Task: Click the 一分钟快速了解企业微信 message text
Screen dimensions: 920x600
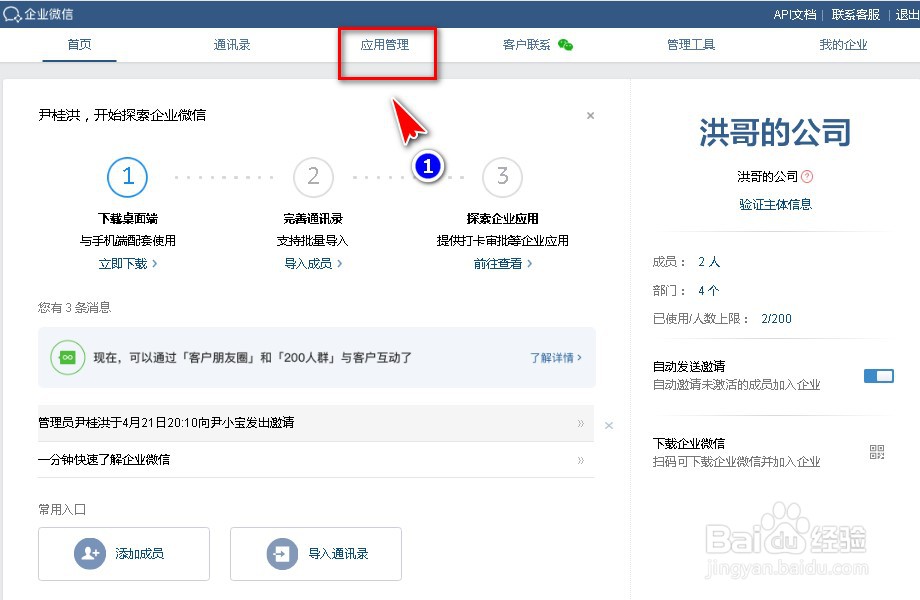Action: tap(104, 460)
